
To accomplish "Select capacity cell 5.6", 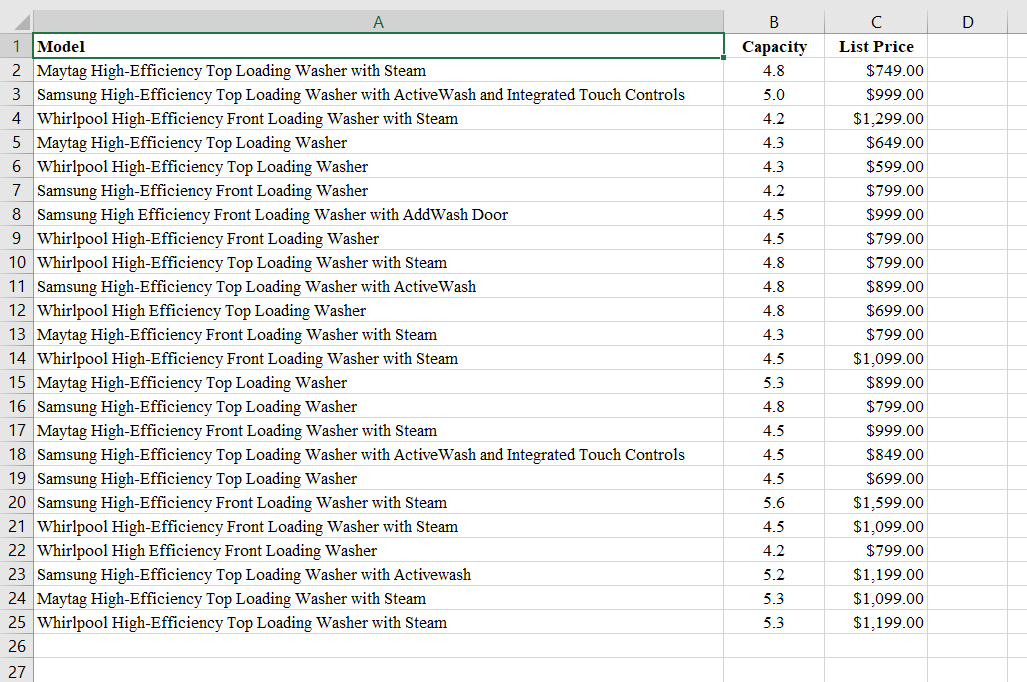I will (x=774, y=502).
